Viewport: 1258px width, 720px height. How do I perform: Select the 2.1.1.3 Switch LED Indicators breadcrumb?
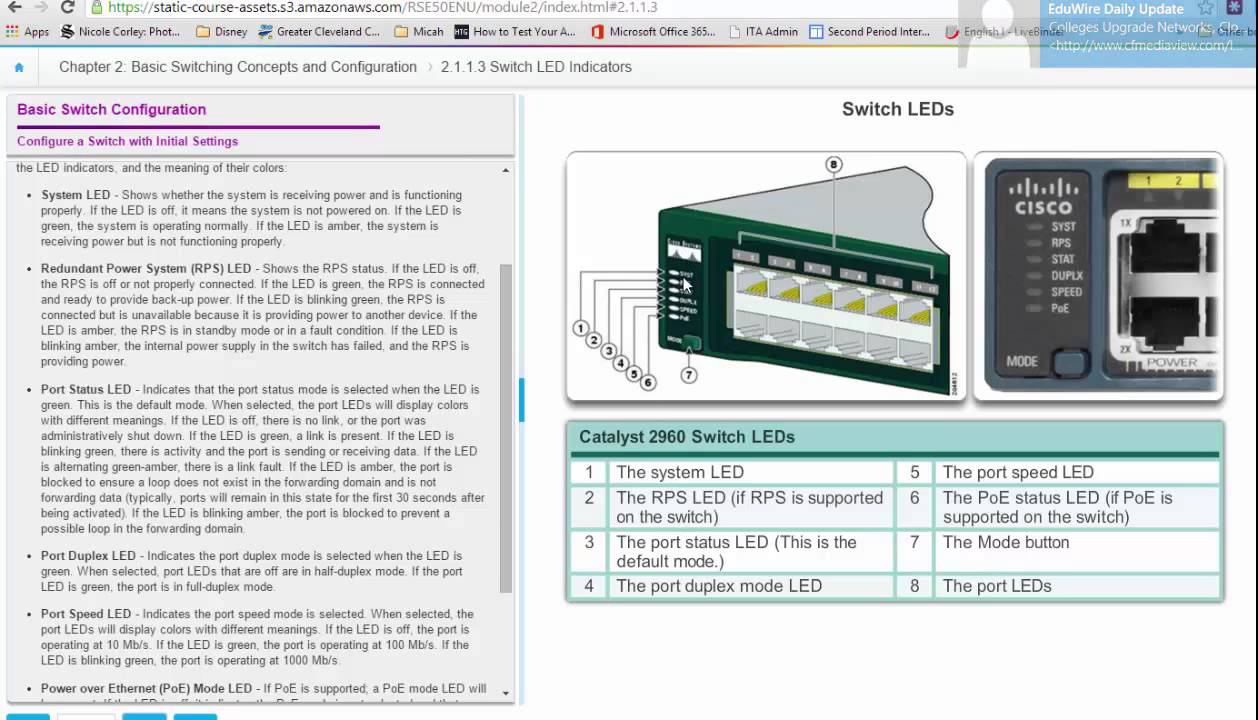click(536, 67)
